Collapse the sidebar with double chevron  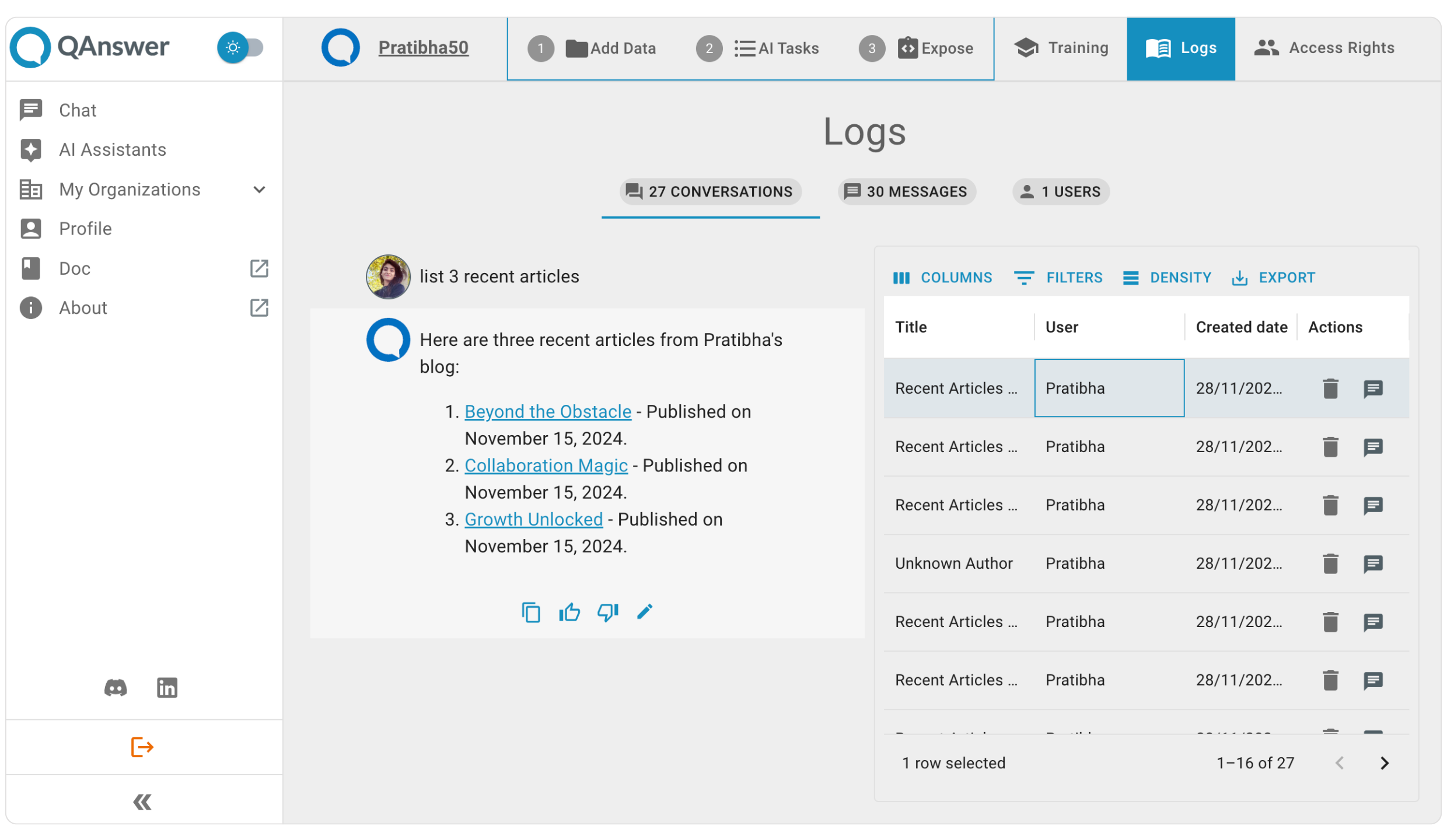click(142, 802)
